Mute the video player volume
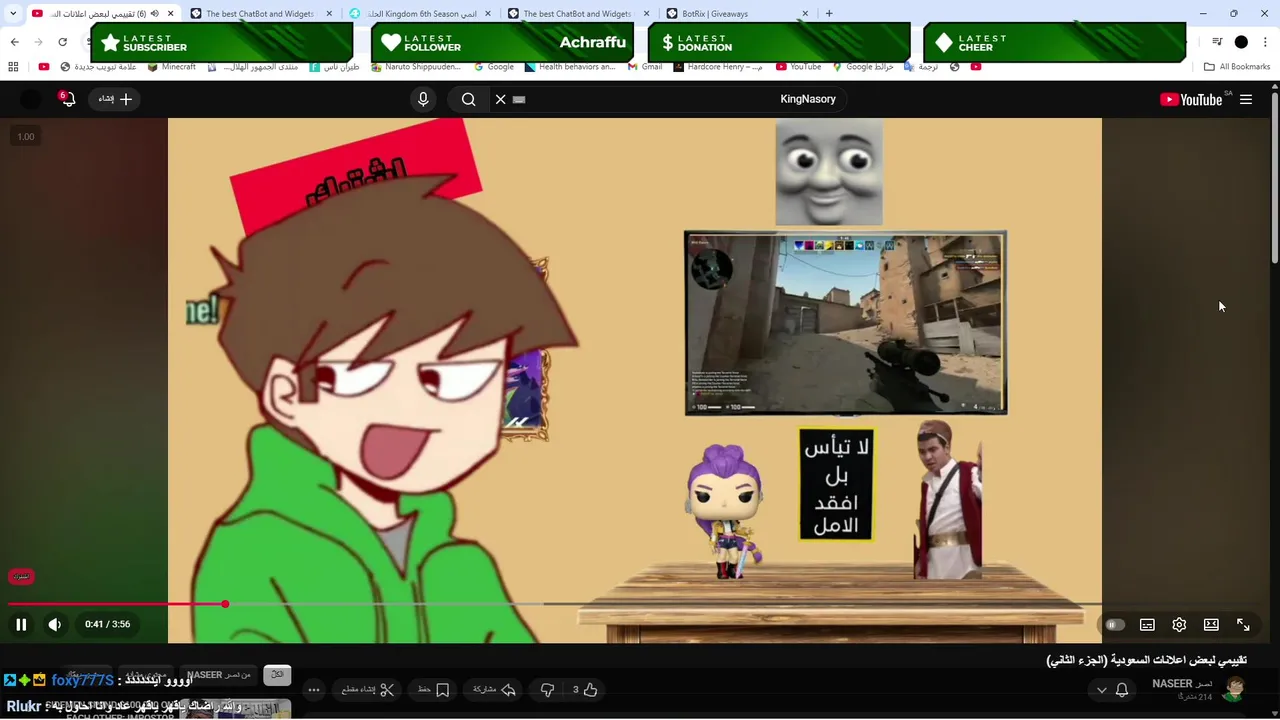Viewport: 1280px width, 720px height. pyautogui.click(x=55, y=624)
